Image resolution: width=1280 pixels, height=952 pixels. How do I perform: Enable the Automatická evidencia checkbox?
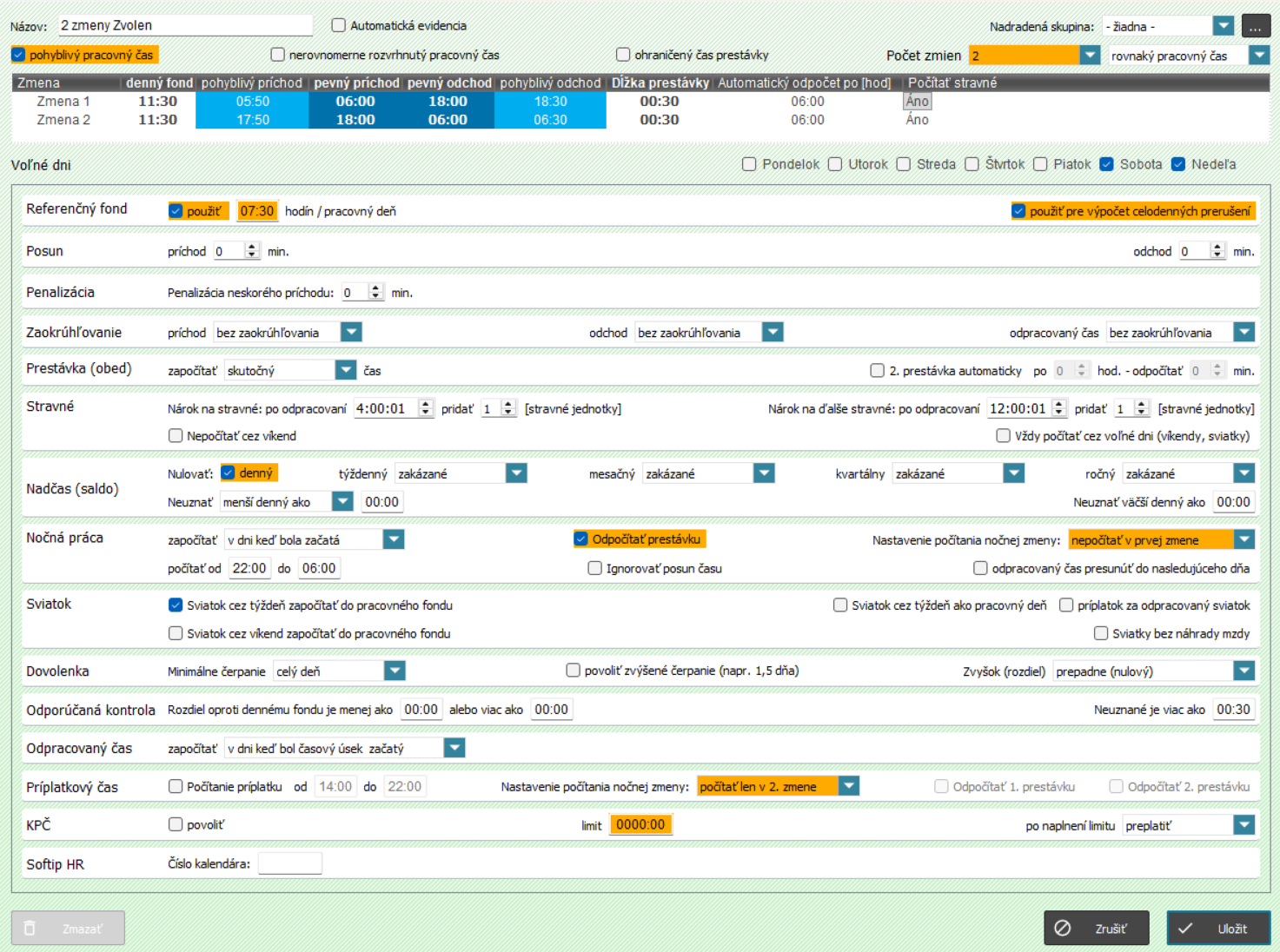[339, 26]
